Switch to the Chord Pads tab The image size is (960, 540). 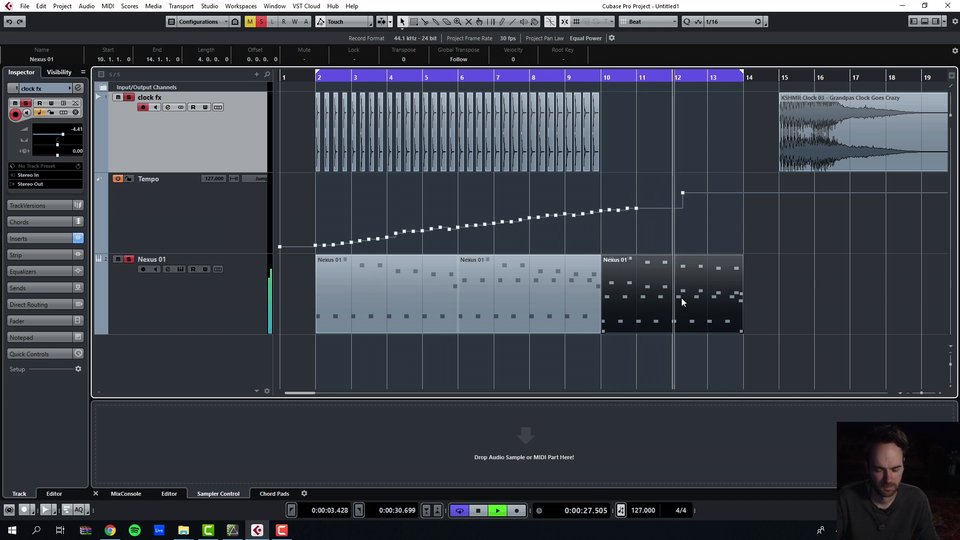[274, 493]
